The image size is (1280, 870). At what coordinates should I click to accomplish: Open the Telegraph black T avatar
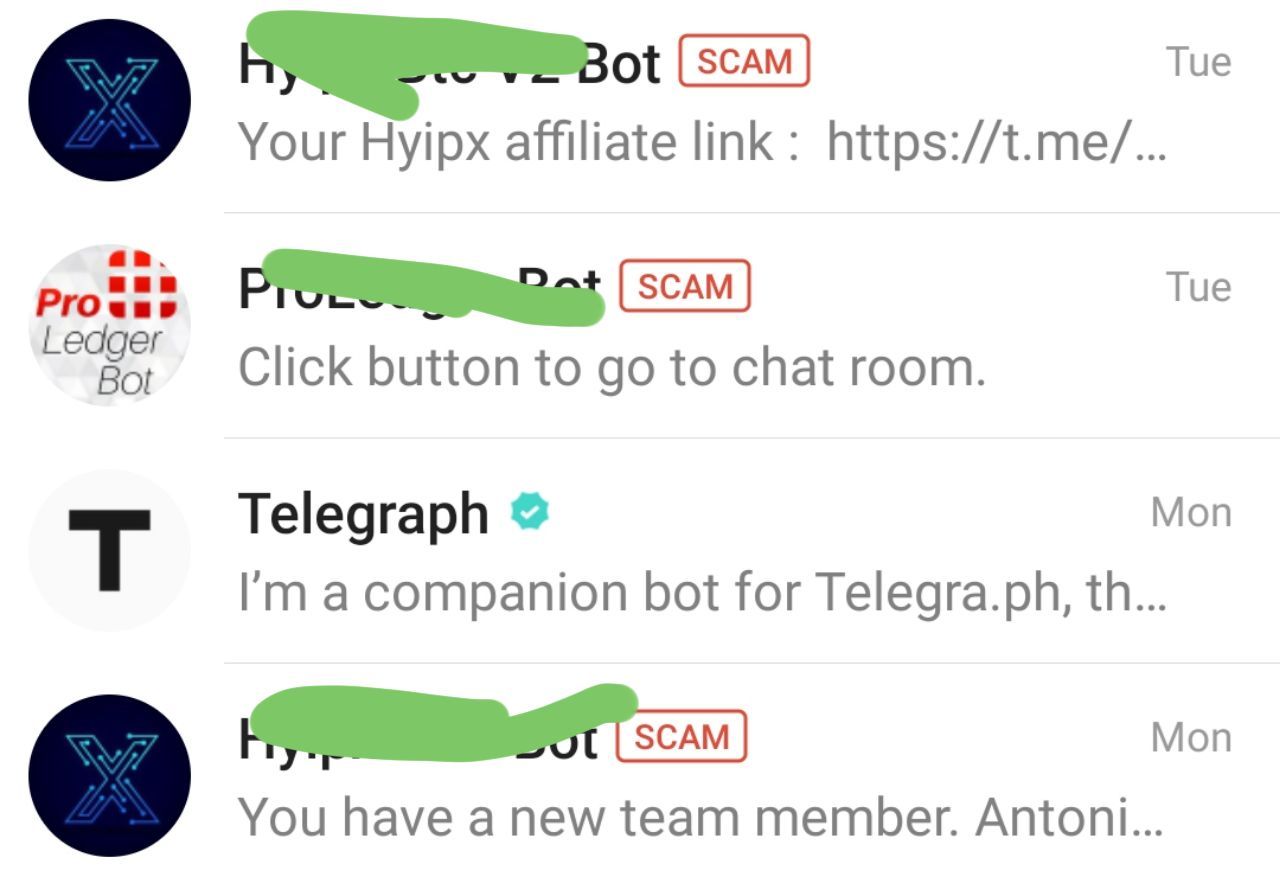click(x=110, y=550)
